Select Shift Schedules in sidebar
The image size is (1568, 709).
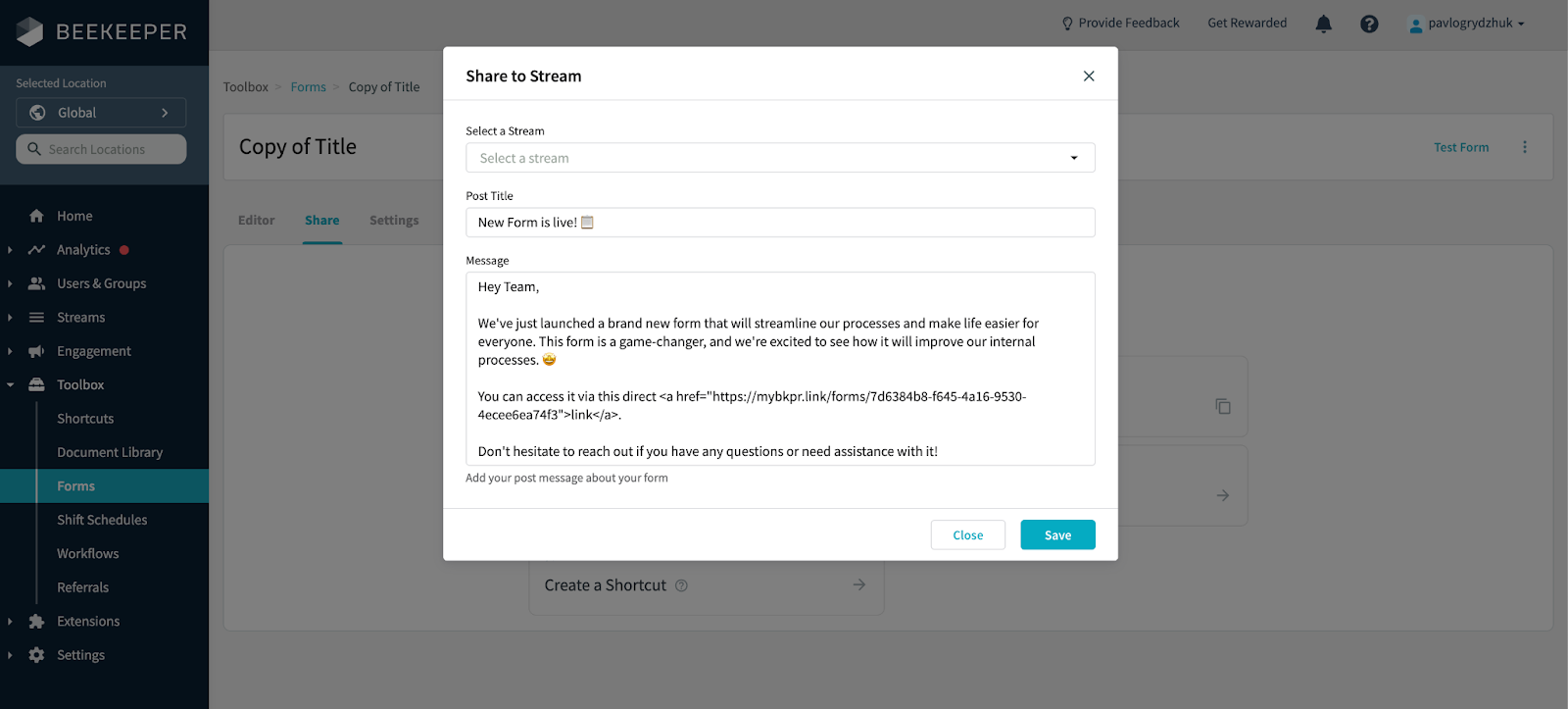tap(102, 520)
